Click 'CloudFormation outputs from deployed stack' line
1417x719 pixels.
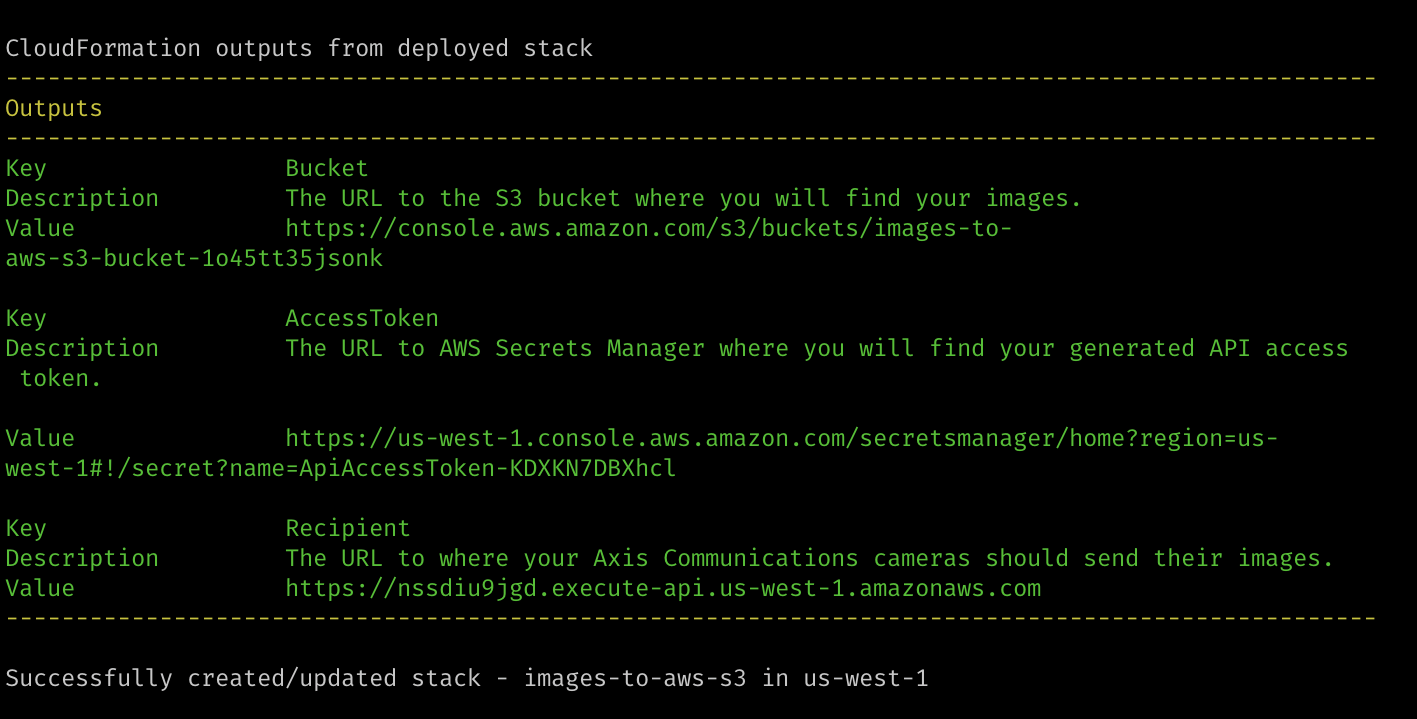tap(299, 49)
